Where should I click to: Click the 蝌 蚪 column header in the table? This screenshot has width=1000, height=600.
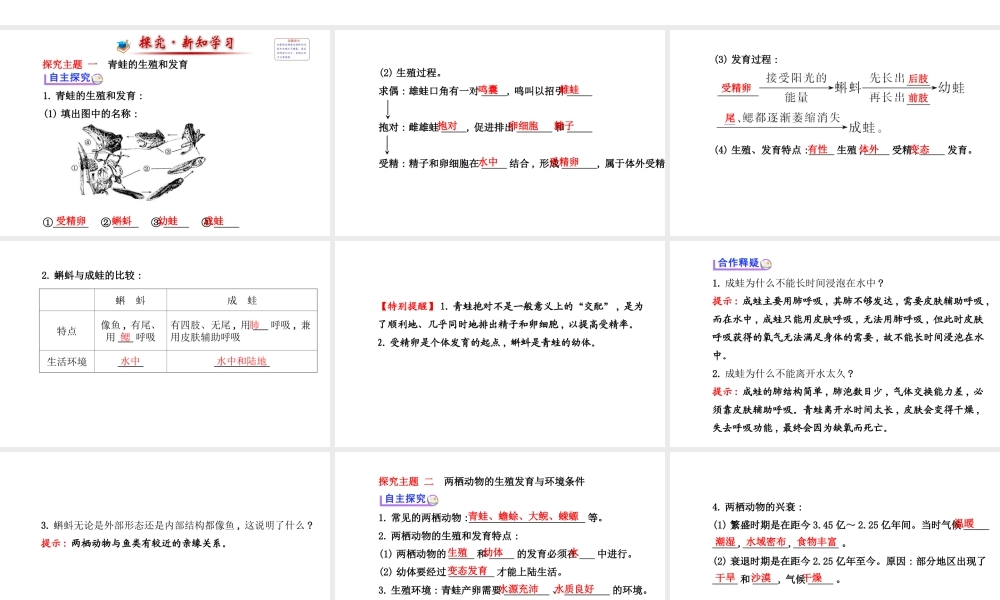131,300
